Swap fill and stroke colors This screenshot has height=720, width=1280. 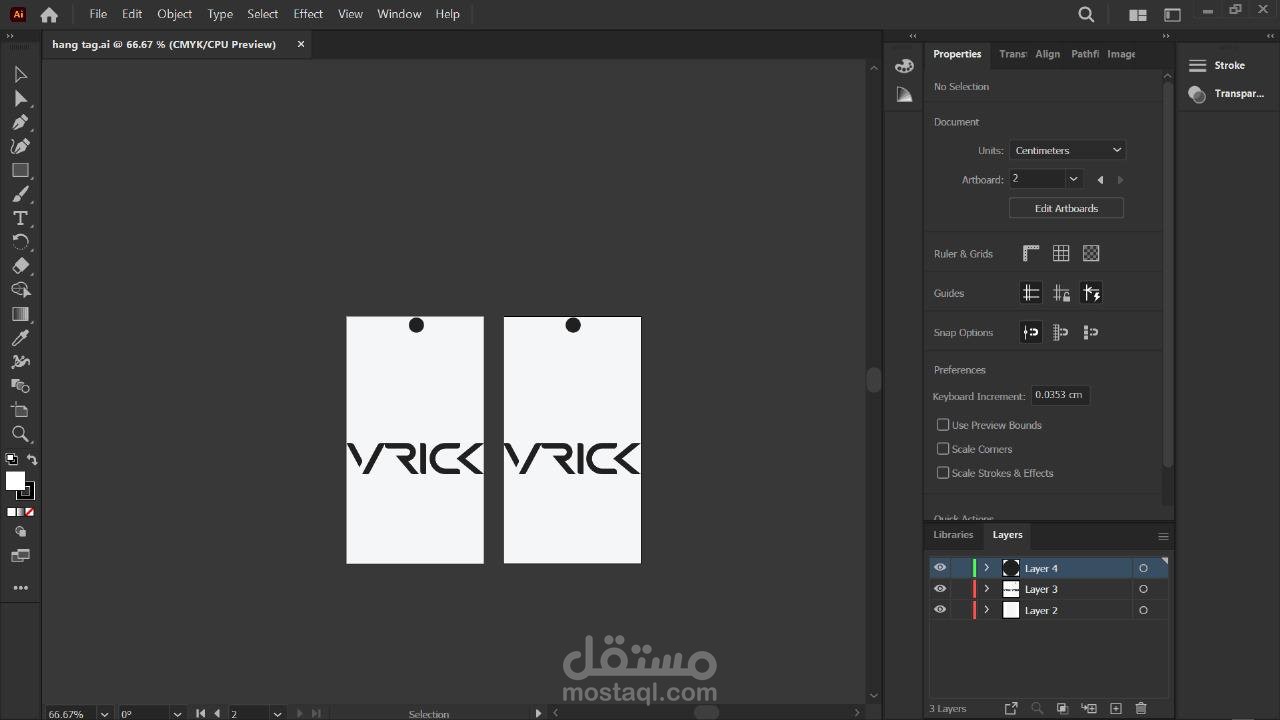tap(32, 460)
